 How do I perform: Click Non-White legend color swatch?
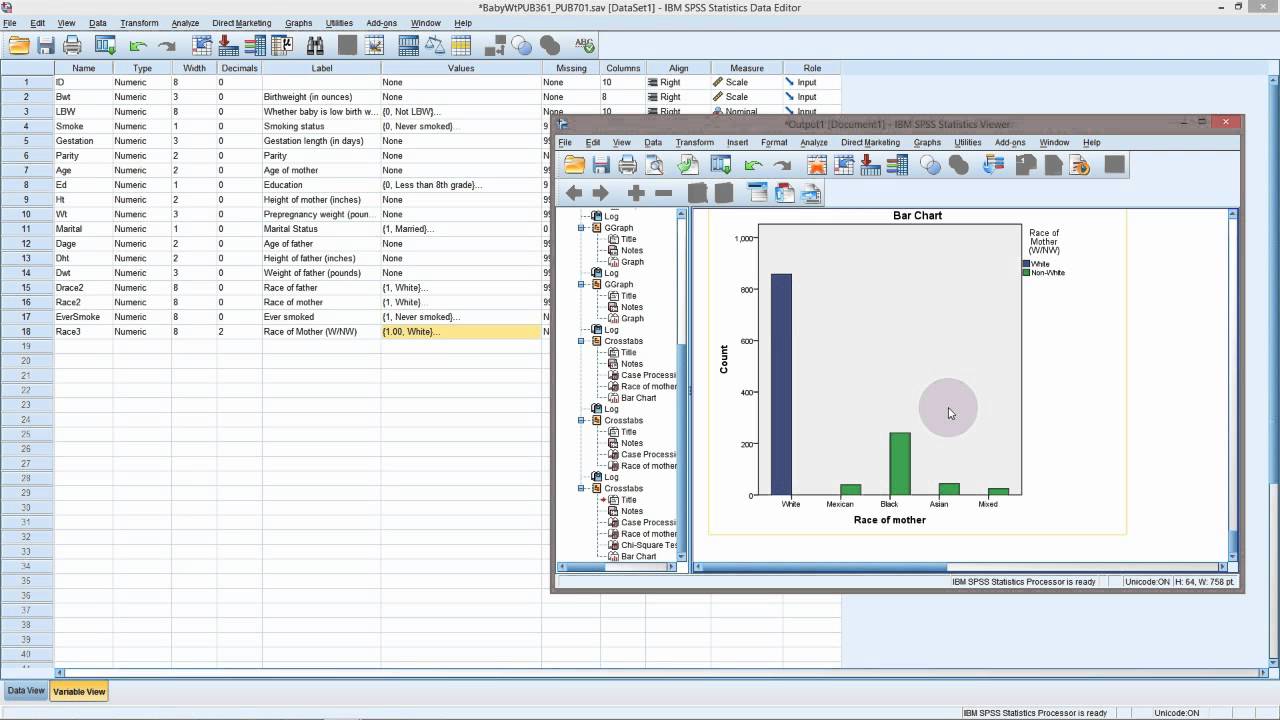(x=1026, y=273)
